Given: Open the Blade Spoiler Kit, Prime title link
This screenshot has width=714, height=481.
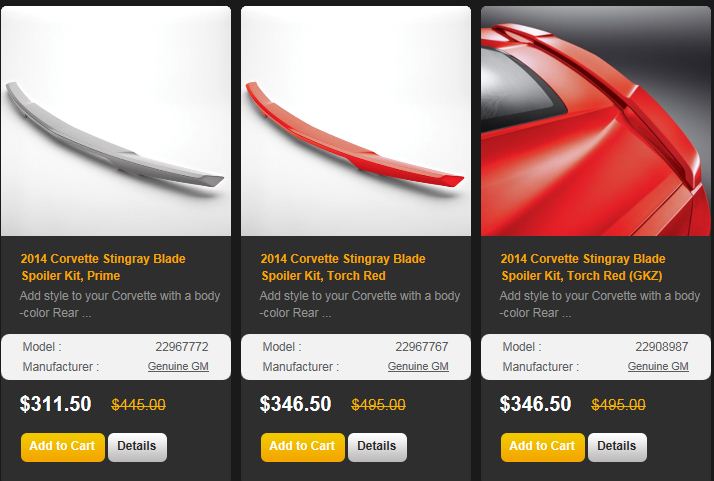Looking at the screenshot, I should (103, 267).
